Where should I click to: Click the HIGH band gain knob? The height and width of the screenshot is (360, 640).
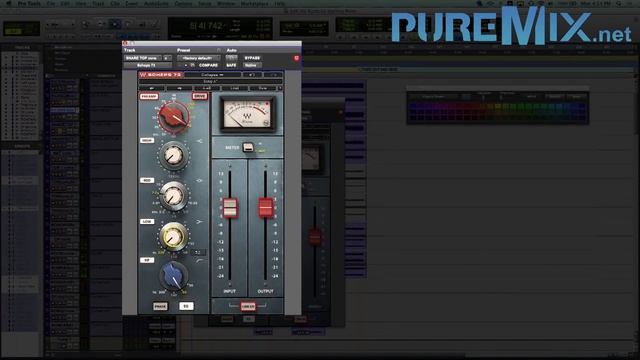click(173, 156)
